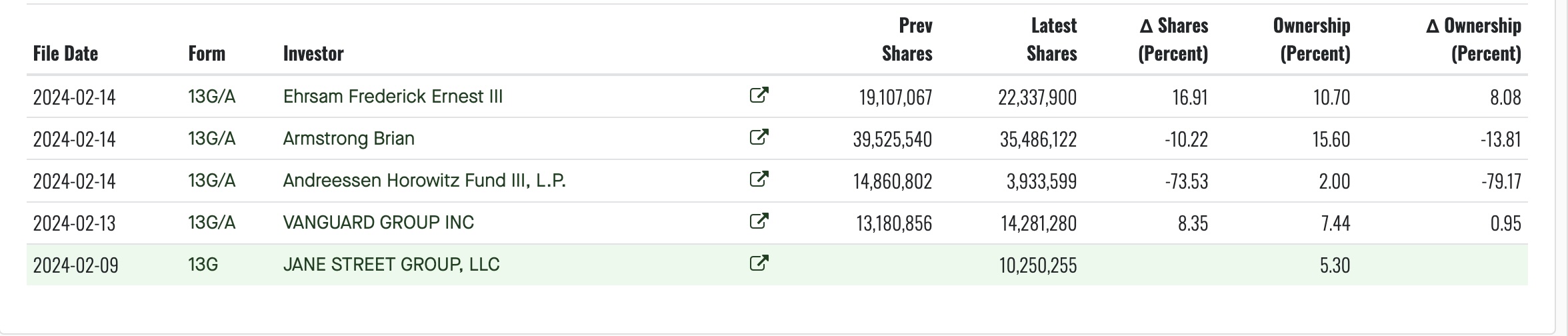Viewport: 1568px width, 336px height.
Task: Sort table by File Date column header
Action: [x=65, y=53]
